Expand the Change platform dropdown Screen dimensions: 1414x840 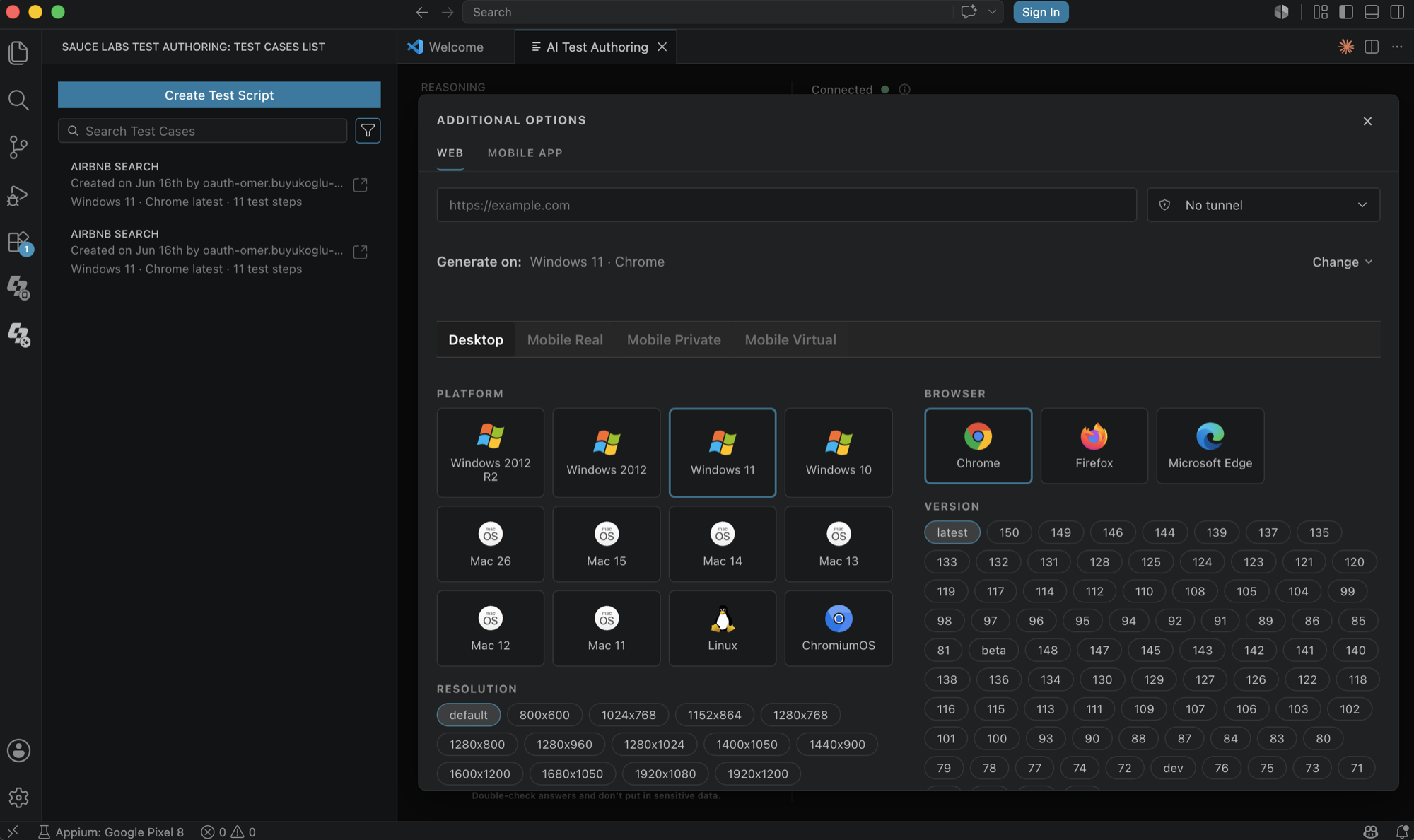point(1343,262)
